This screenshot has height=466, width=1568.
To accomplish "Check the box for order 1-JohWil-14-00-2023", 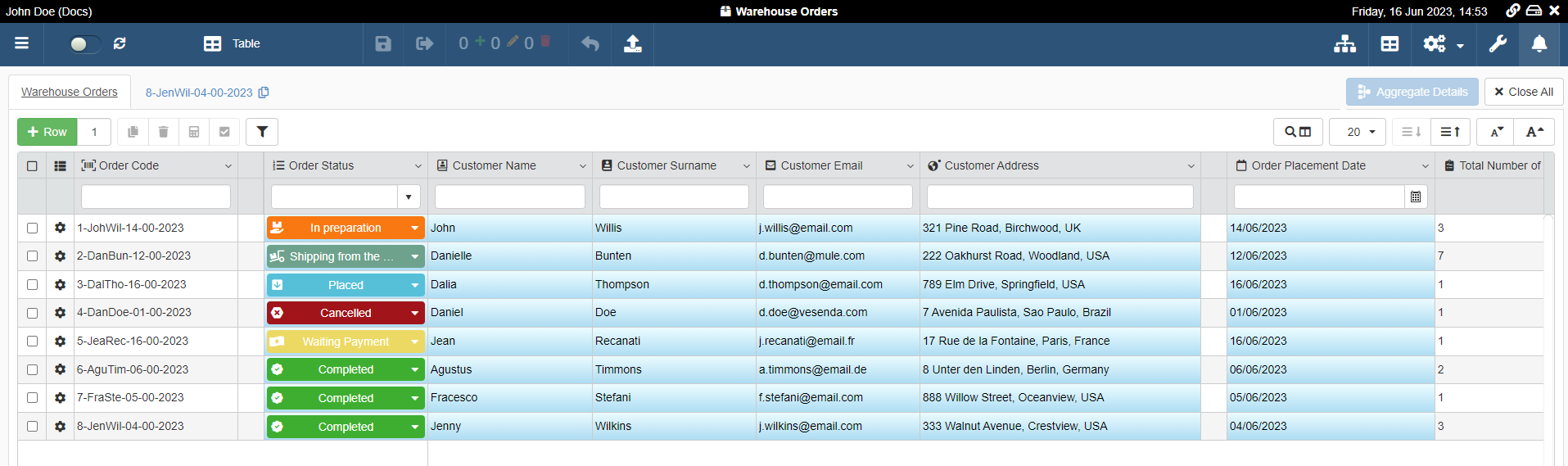I will coord(32,228).
